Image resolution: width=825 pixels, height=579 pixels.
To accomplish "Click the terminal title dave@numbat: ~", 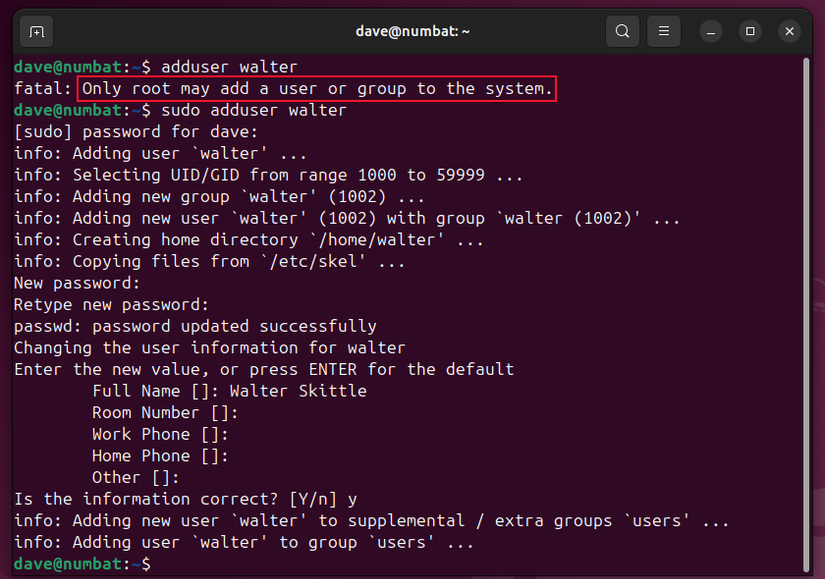I will pos(412,31).
